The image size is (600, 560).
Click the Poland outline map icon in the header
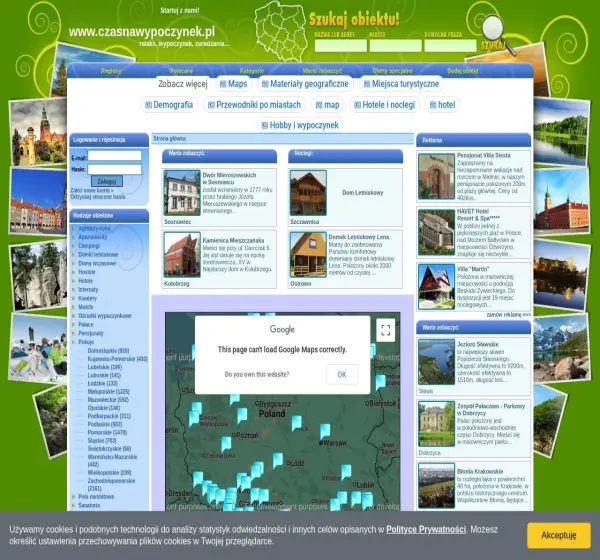[x=281, y=31]
